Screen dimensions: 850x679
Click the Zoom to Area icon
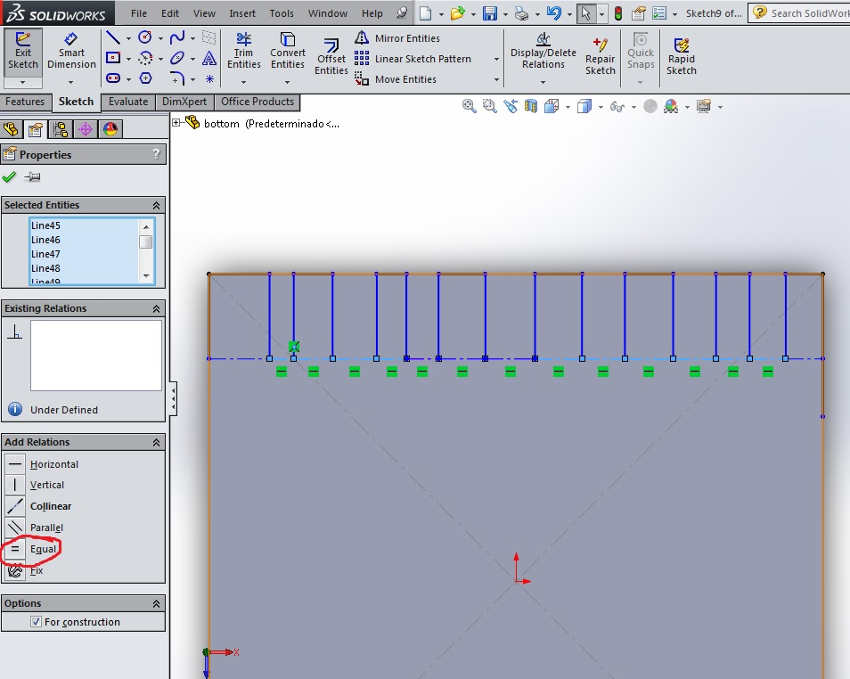tap(490, 106)
